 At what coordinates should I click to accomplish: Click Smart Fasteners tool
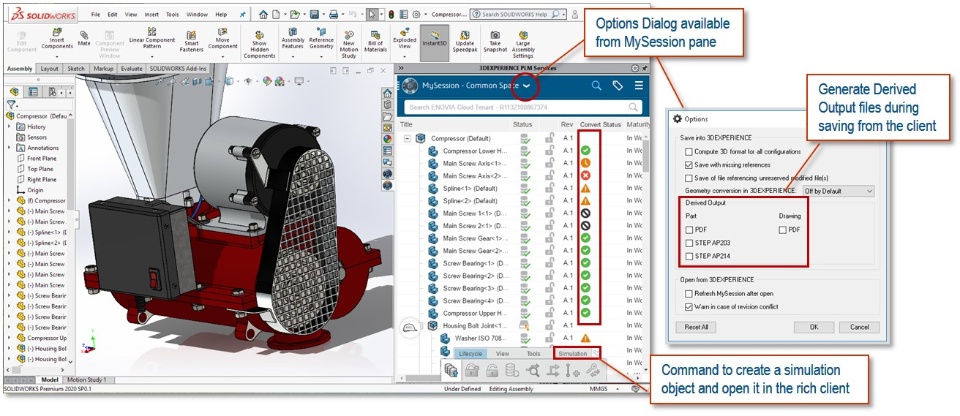click(192, 41)
